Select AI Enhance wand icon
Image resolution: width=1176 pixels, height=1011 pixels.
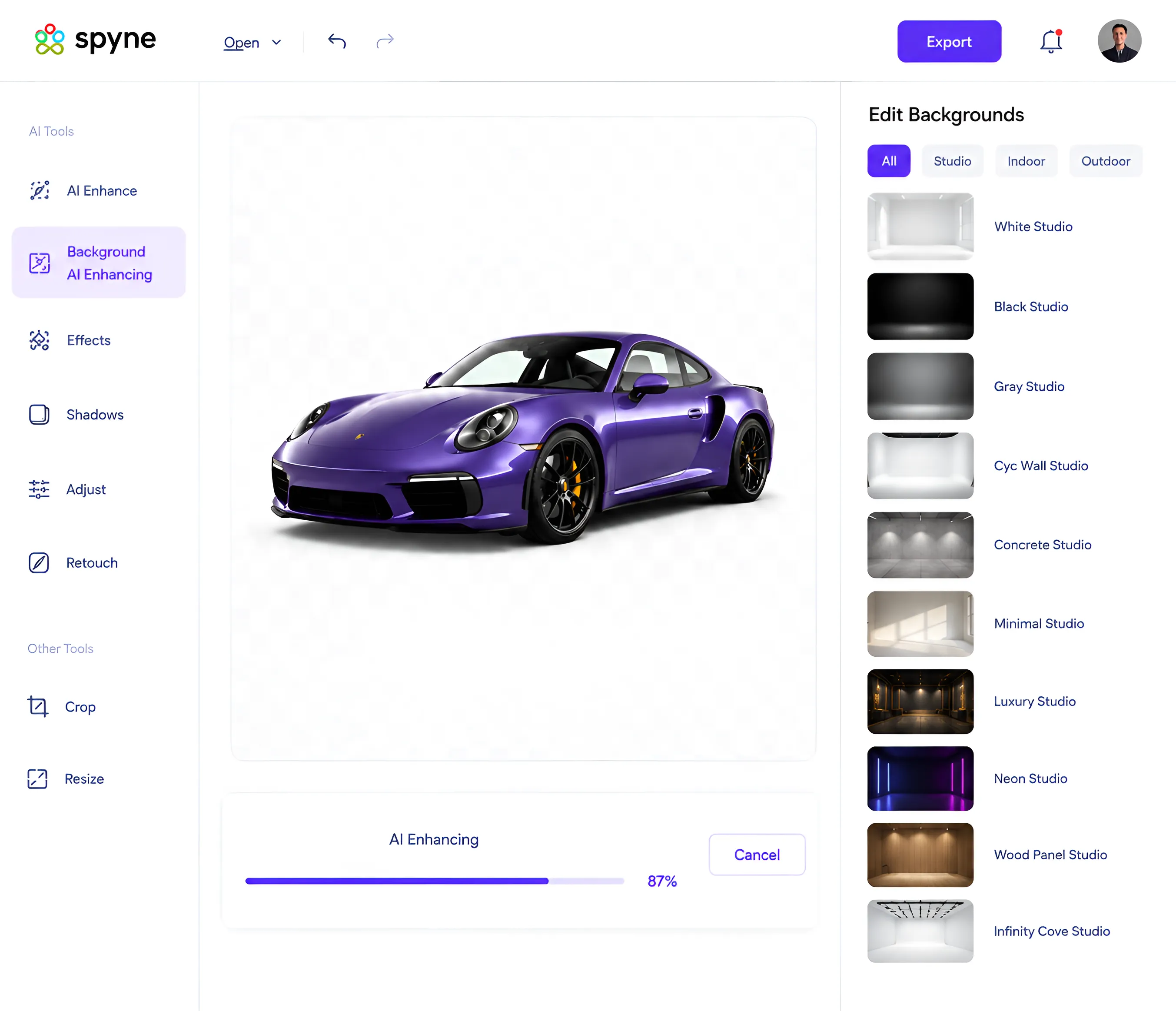[40, 191]
